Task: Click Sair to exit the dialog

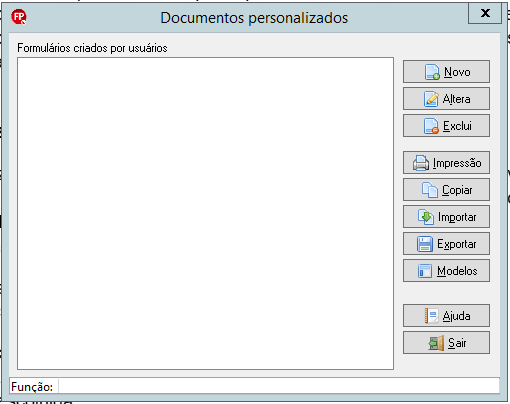Action: [446, 342]
